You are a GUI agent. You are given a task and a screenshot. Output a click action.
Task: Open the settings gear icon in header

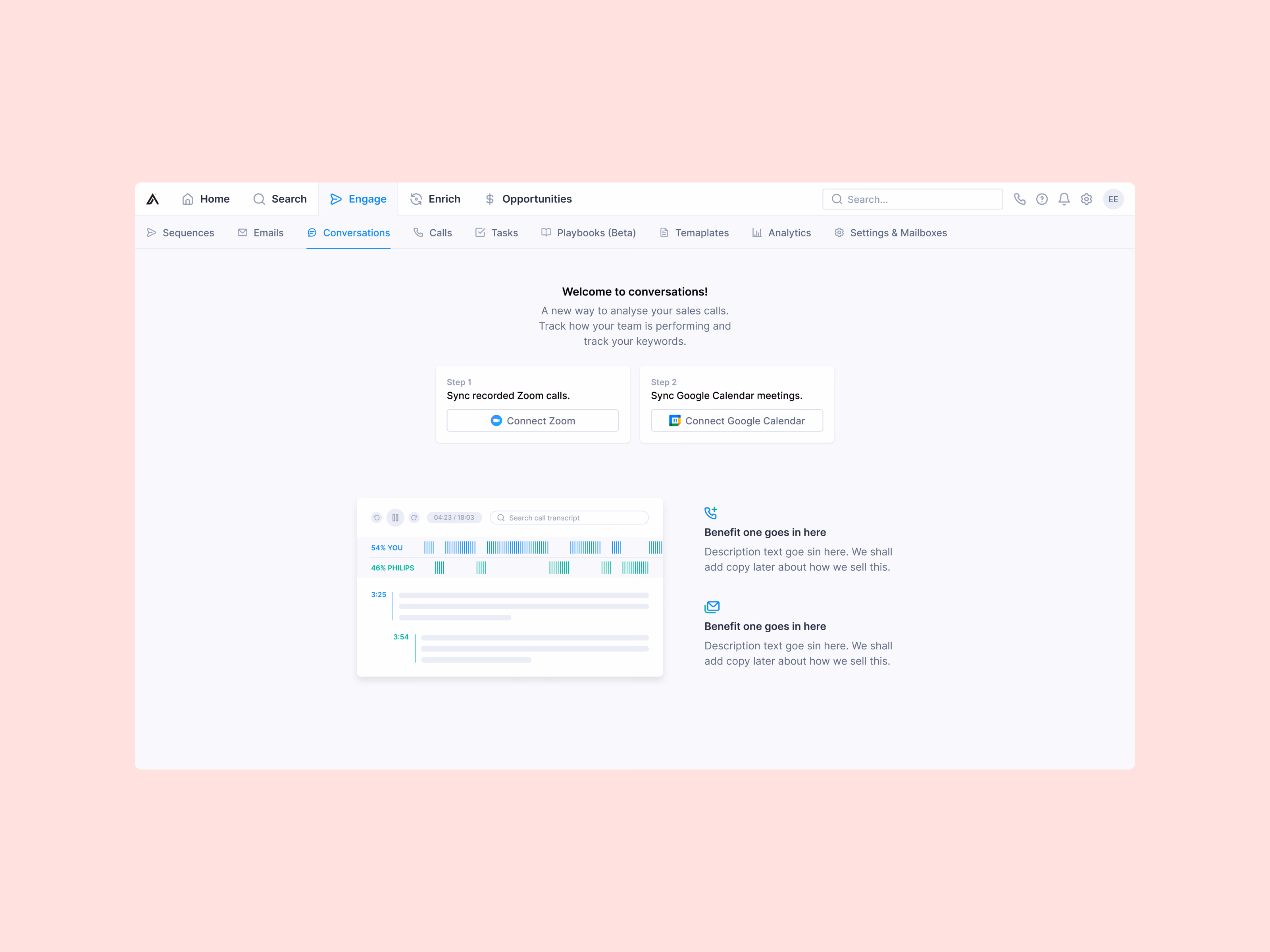1086,199
